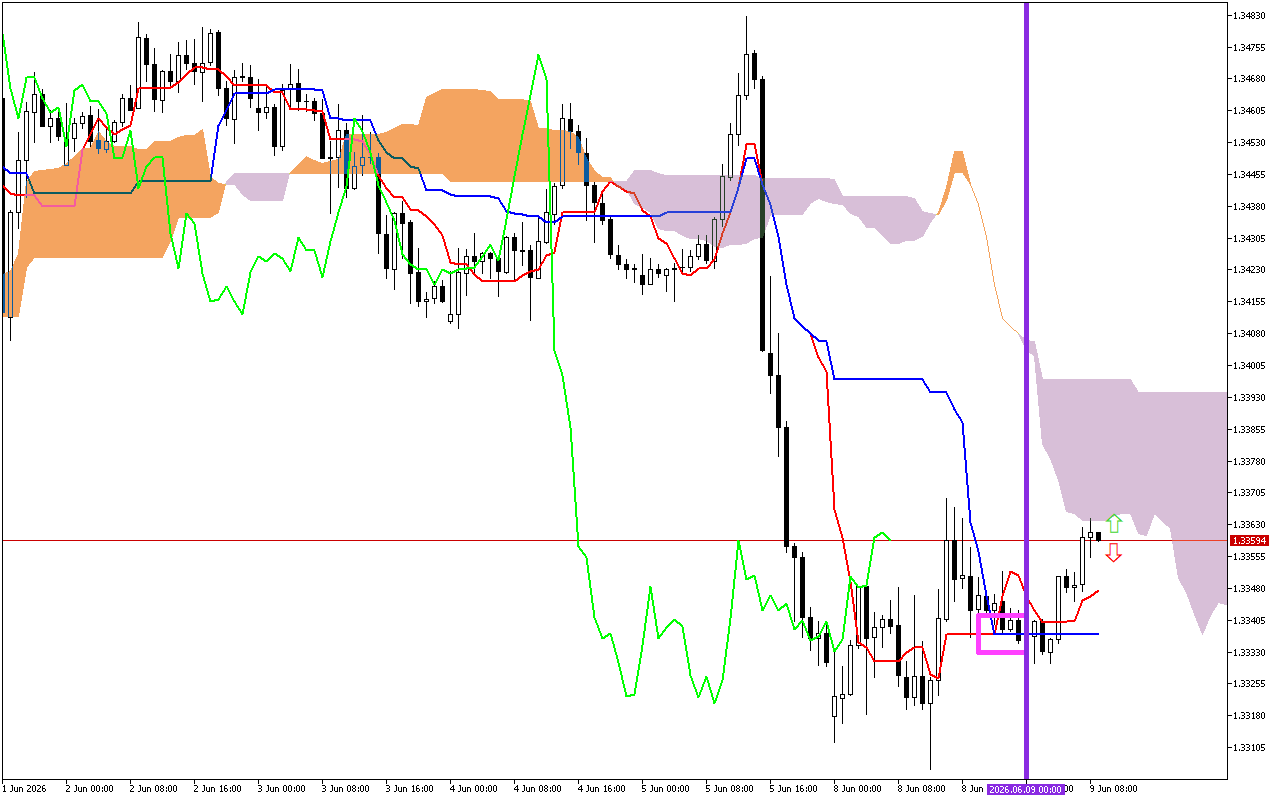The height and width of the screenshot is (800, 1280).
Task: Click the 1.33405 price scale value
Action: (1250, 620)
